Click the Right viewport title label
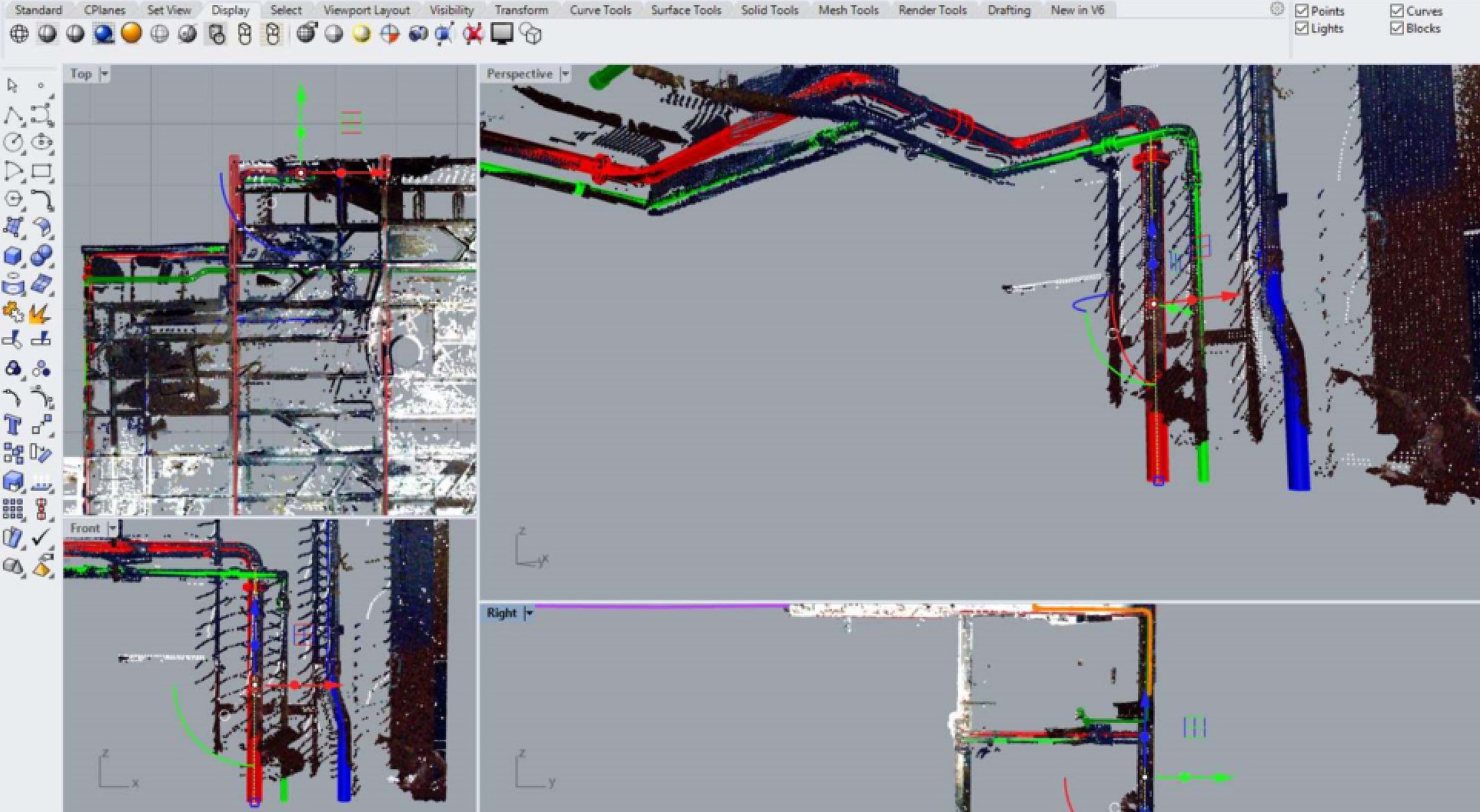1480x812 pixels. (x=501, y=613)
